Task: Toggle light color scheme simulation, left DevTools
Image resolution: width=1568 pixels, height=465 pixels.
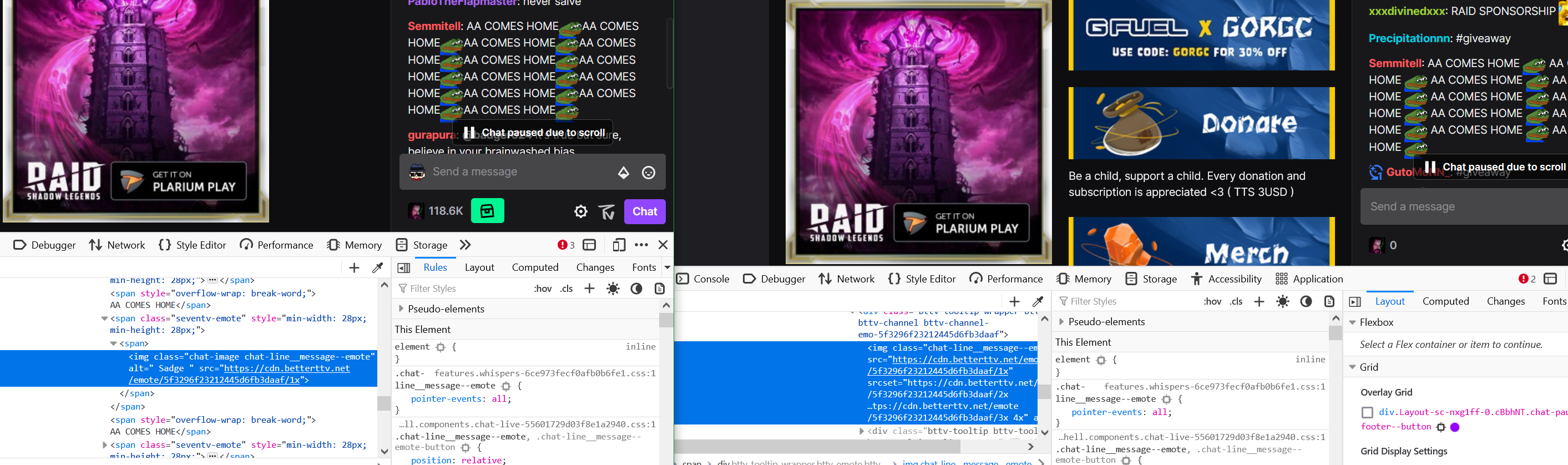Action: click(613, 289)
